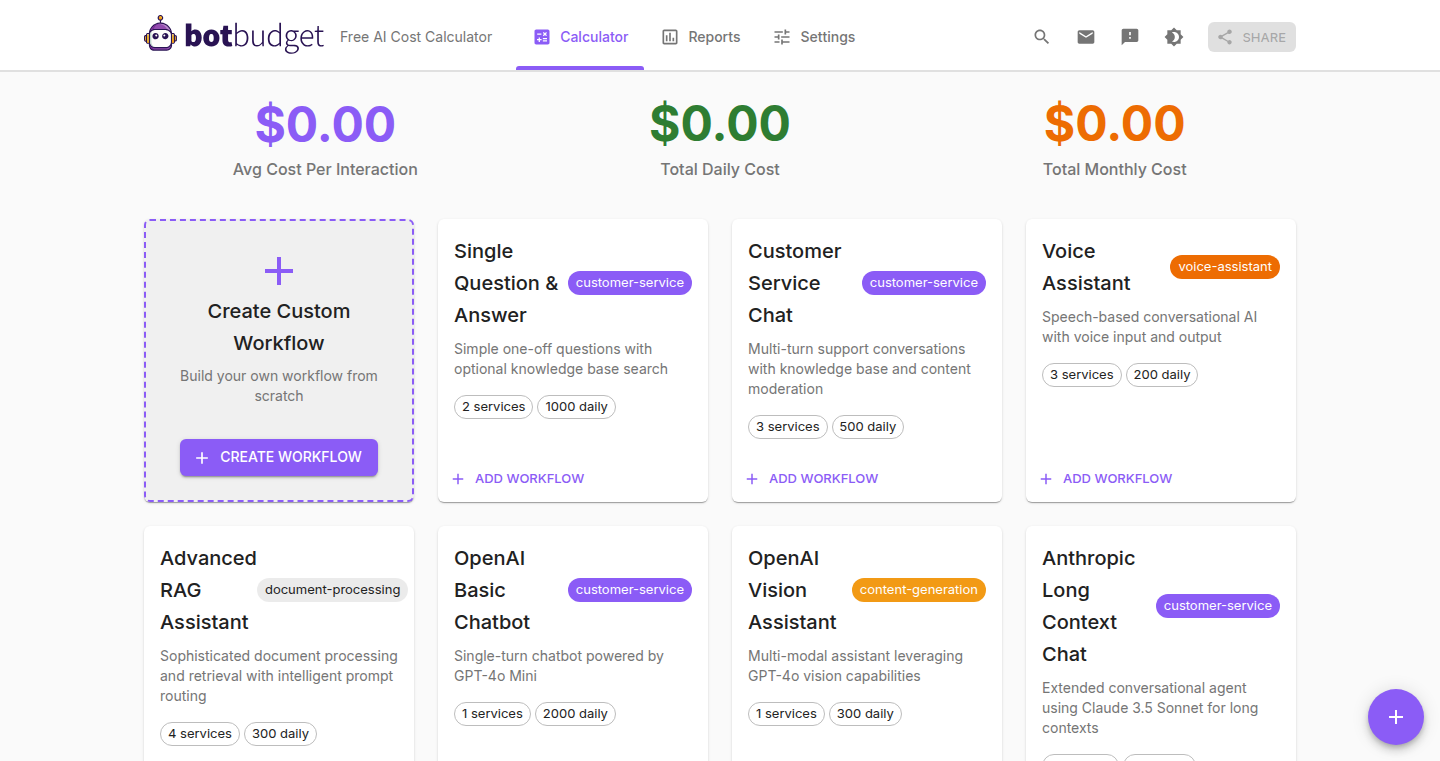Click customer-service tag on OpenAI Basic Chatbot

pyautogui.click(x=630, y=590)
